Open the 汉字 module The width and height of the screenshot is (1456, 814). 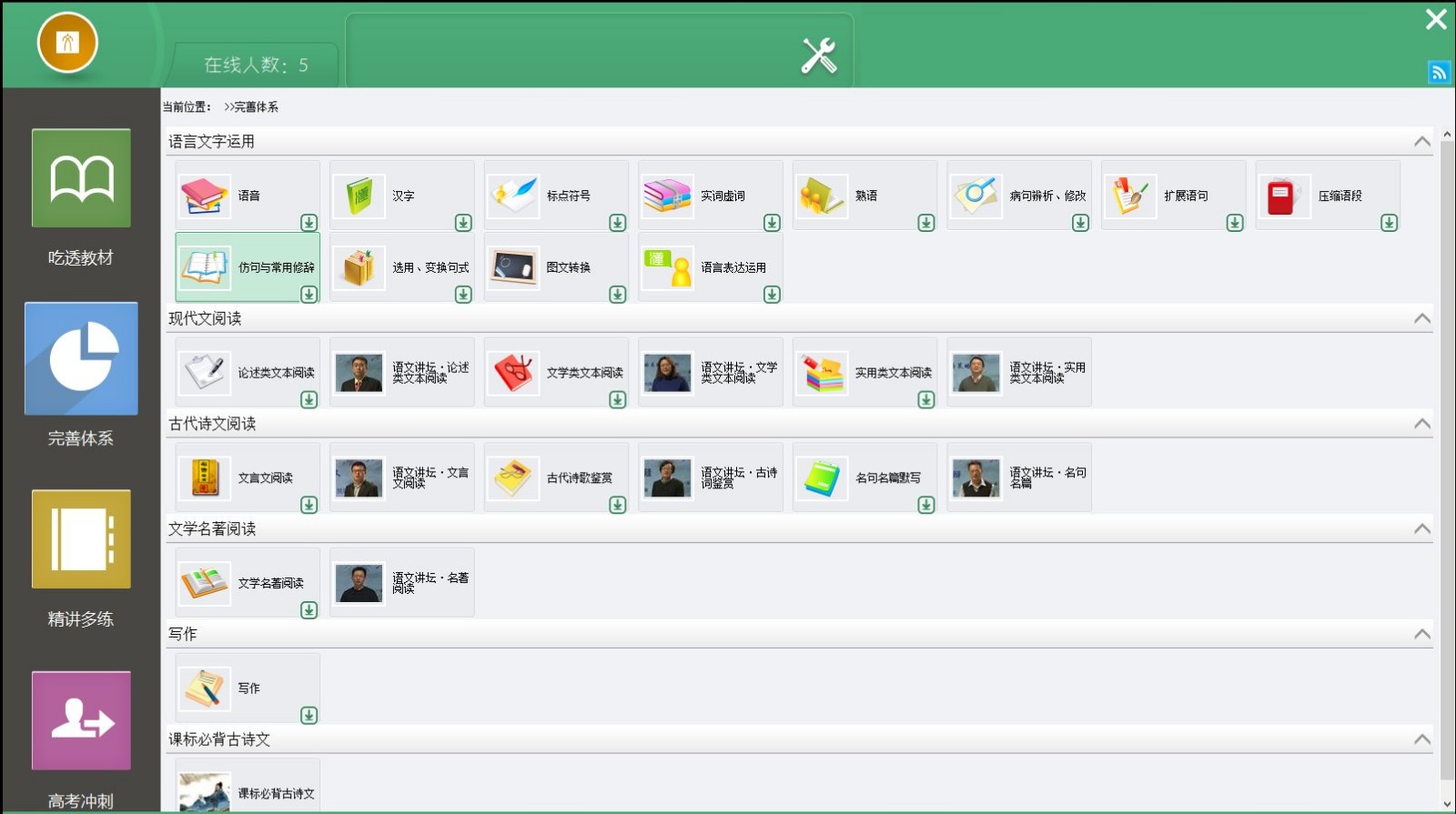point(402,196)
